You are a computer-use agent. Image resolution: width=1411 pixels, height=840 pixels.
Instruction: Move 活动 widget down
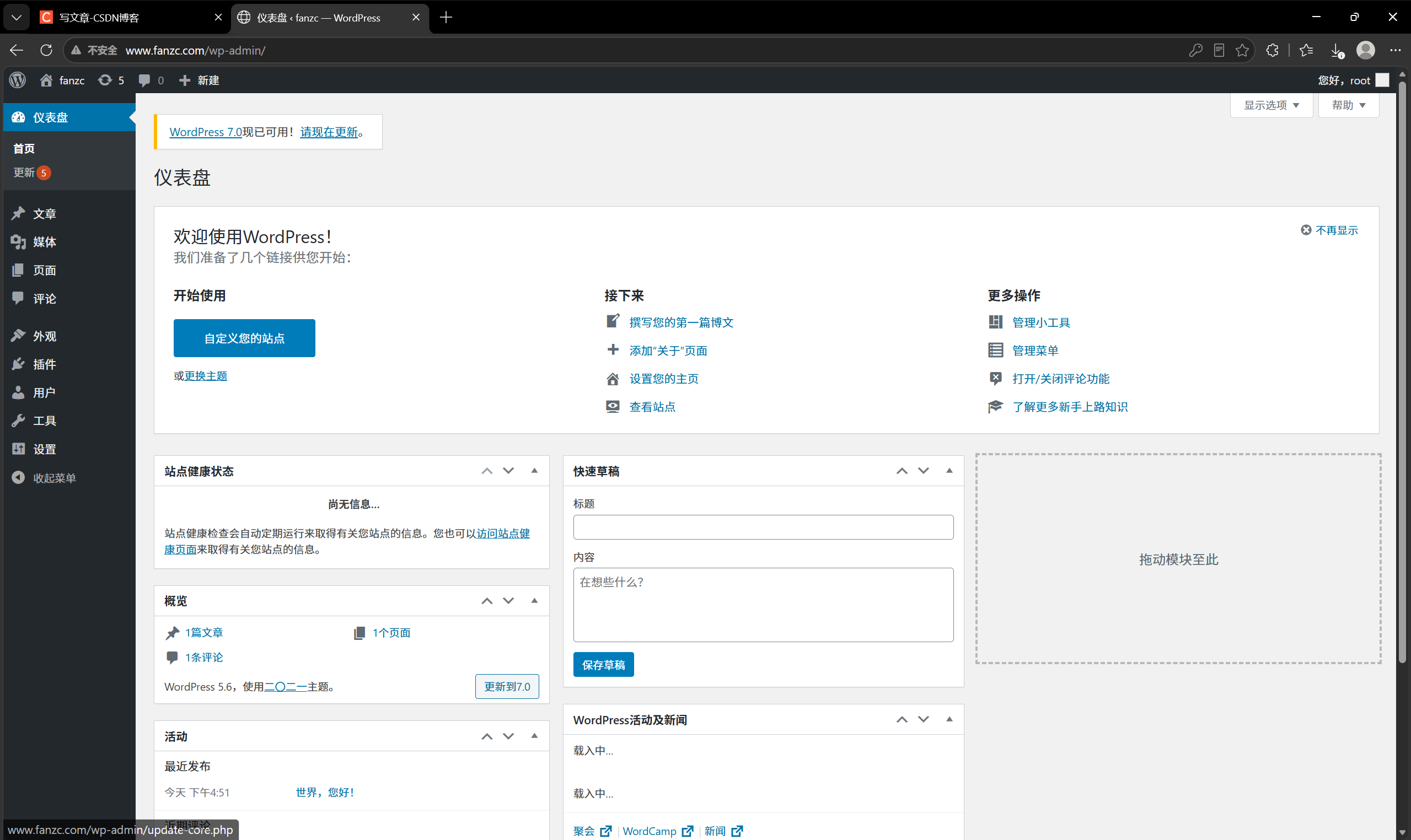(508, 736)
